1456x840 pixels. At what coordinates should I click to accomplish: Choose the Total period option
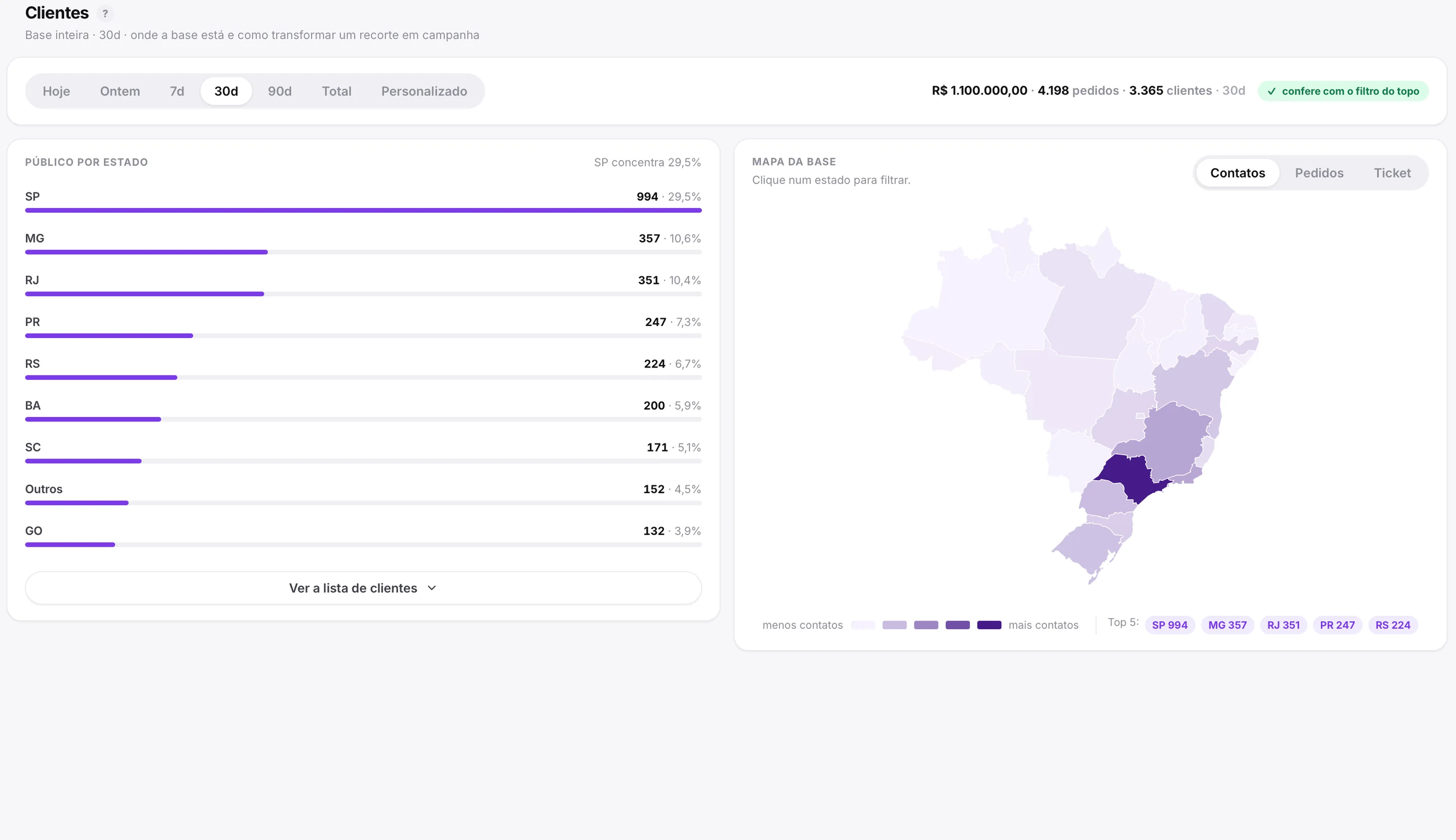click(337, 91)
